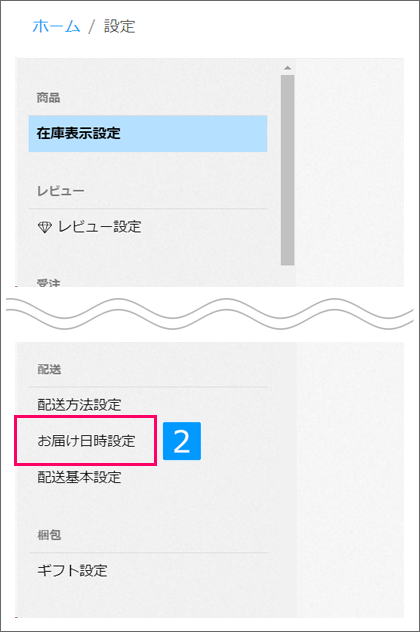Screen dimensions: 420x632
Task: Click the empty pane right of the scrollbar
Action: (x=350, y=173)
